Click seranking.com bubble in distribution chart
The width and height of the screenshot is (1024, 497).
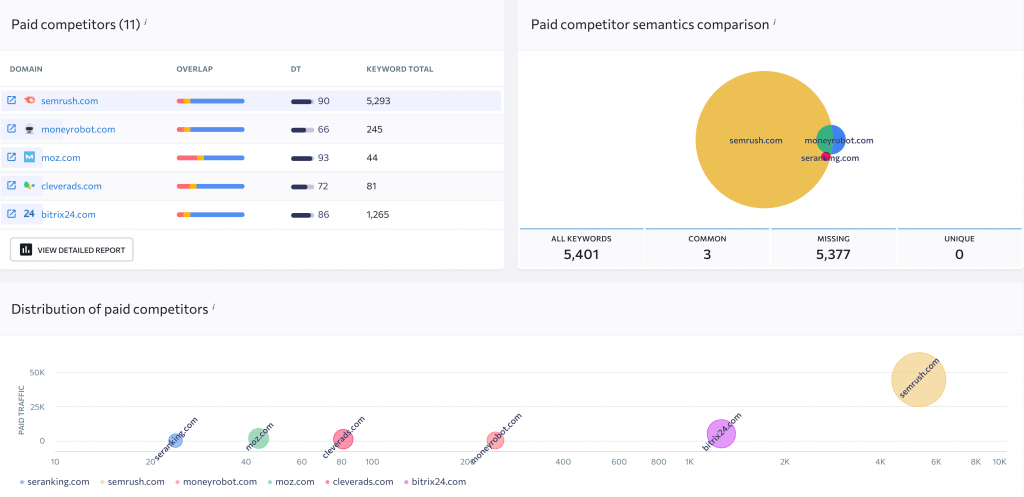click(x=175, y=440)
